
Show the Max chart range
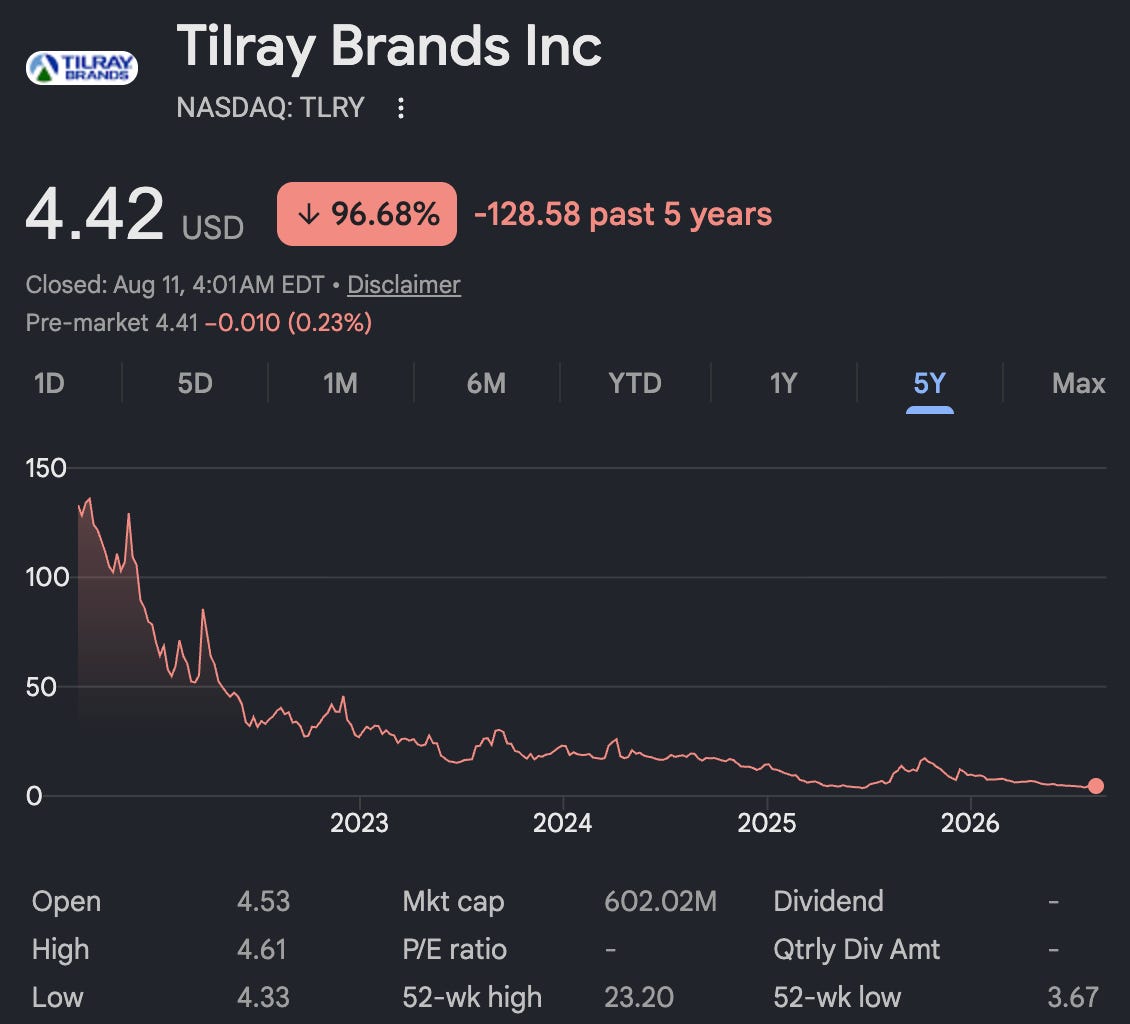[1078, 383]
